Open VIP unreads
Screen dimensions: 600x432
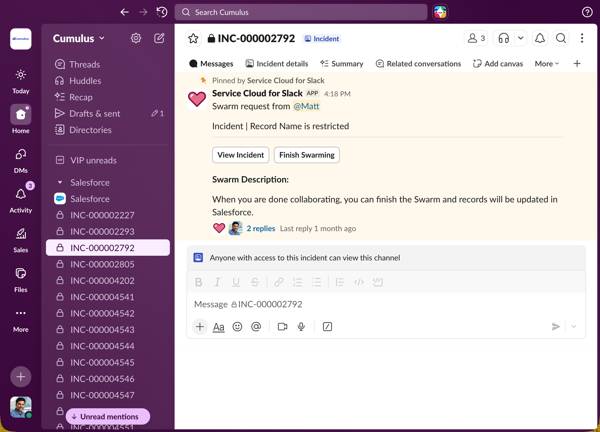click(x=108, y=160)
